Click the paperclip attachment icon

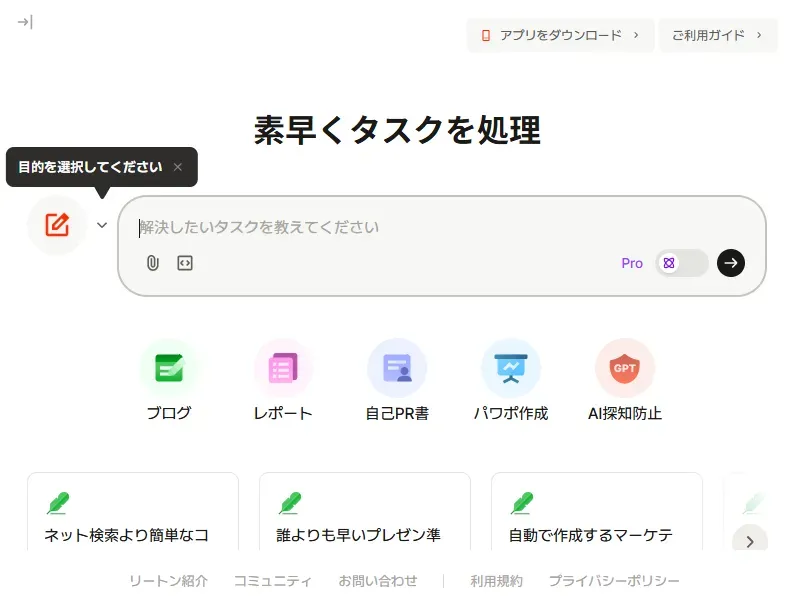(x=151, y=263)
